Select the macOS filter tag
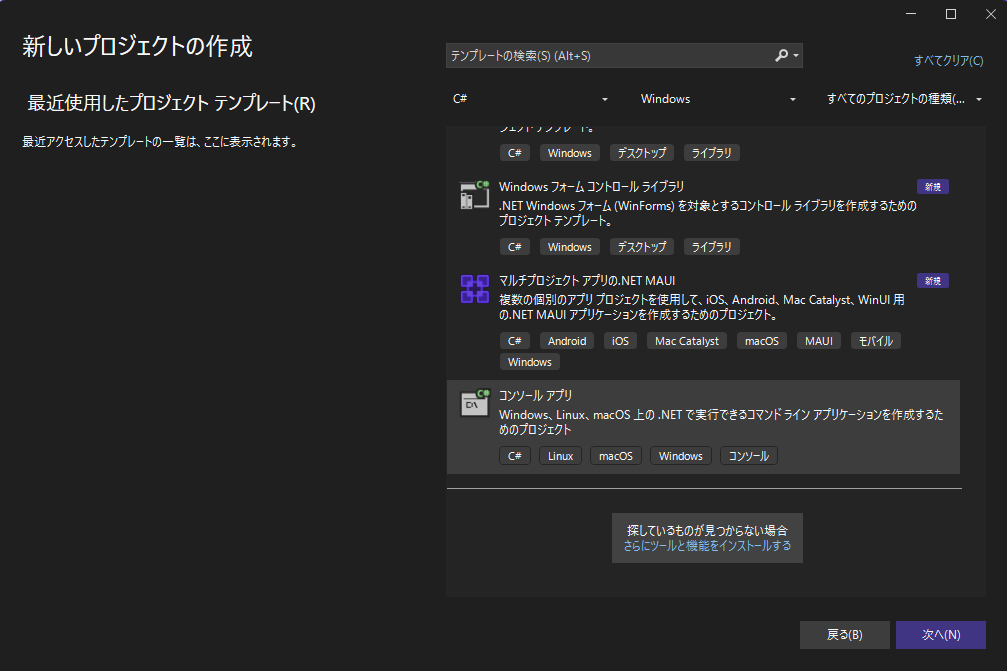1007x671 pixels. coord(615,455)
